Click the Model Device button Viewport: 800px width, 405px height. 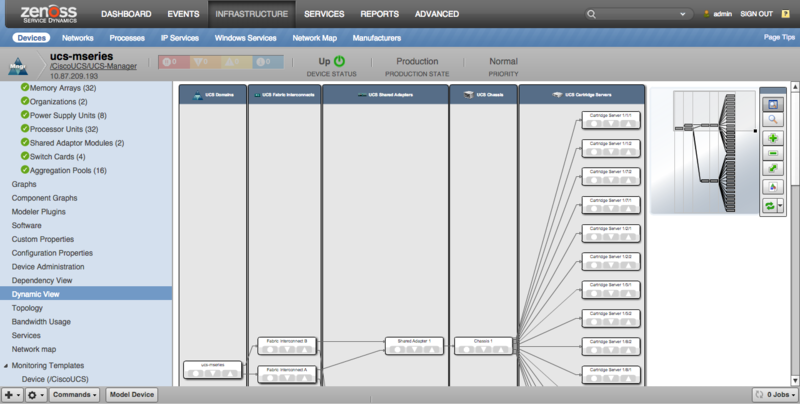[x=132, y=395]
